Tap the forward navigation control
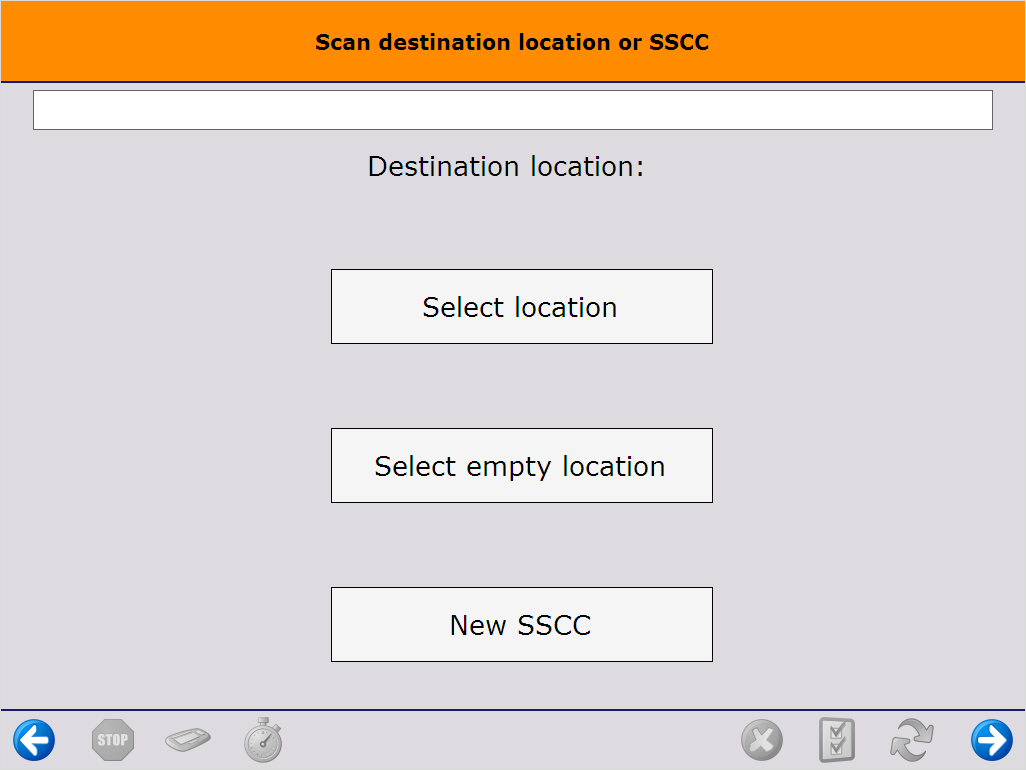 pyautogui.click(x=992, y=739)
